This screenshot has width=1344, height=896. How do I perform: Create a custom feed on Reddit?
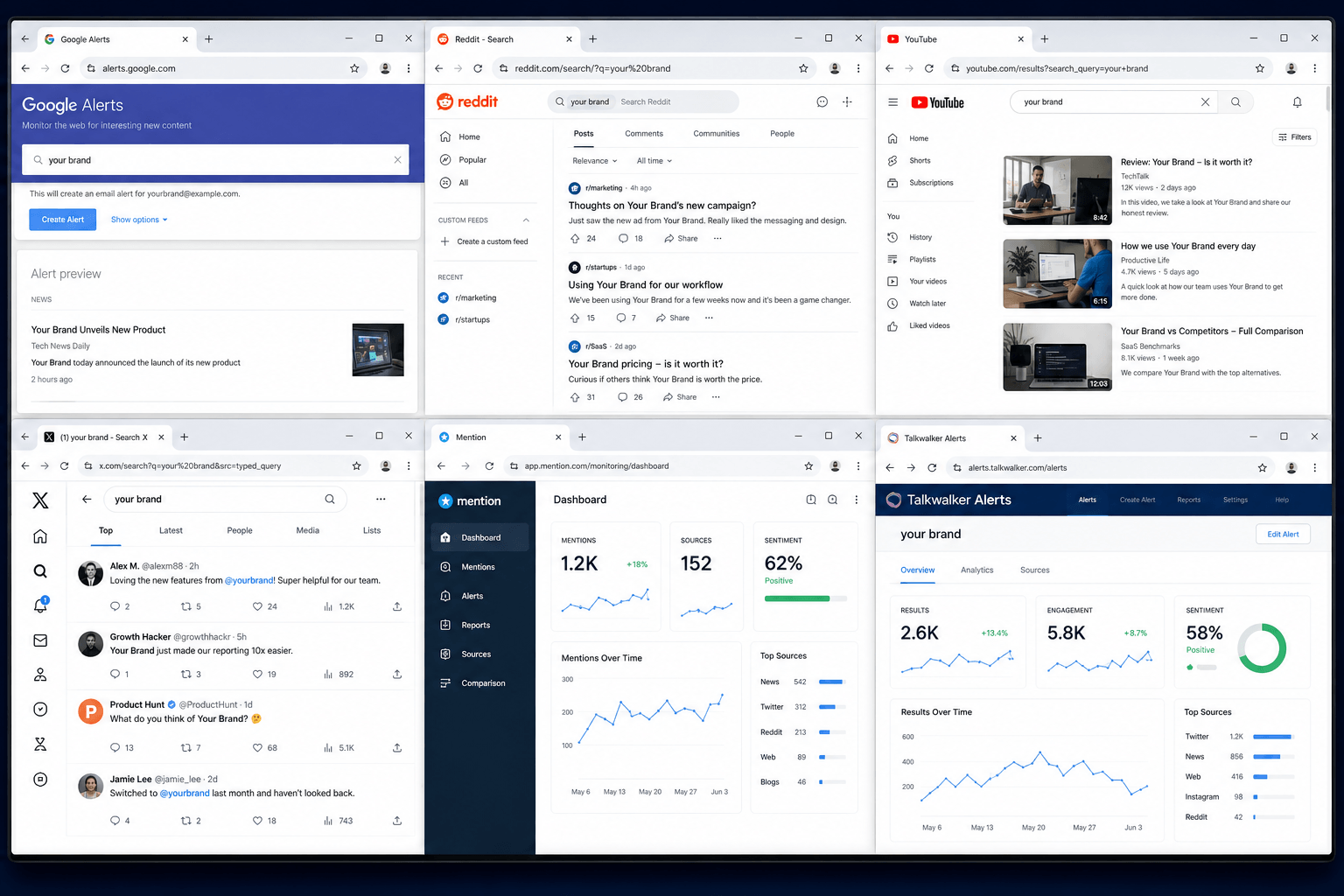(484, 241)
